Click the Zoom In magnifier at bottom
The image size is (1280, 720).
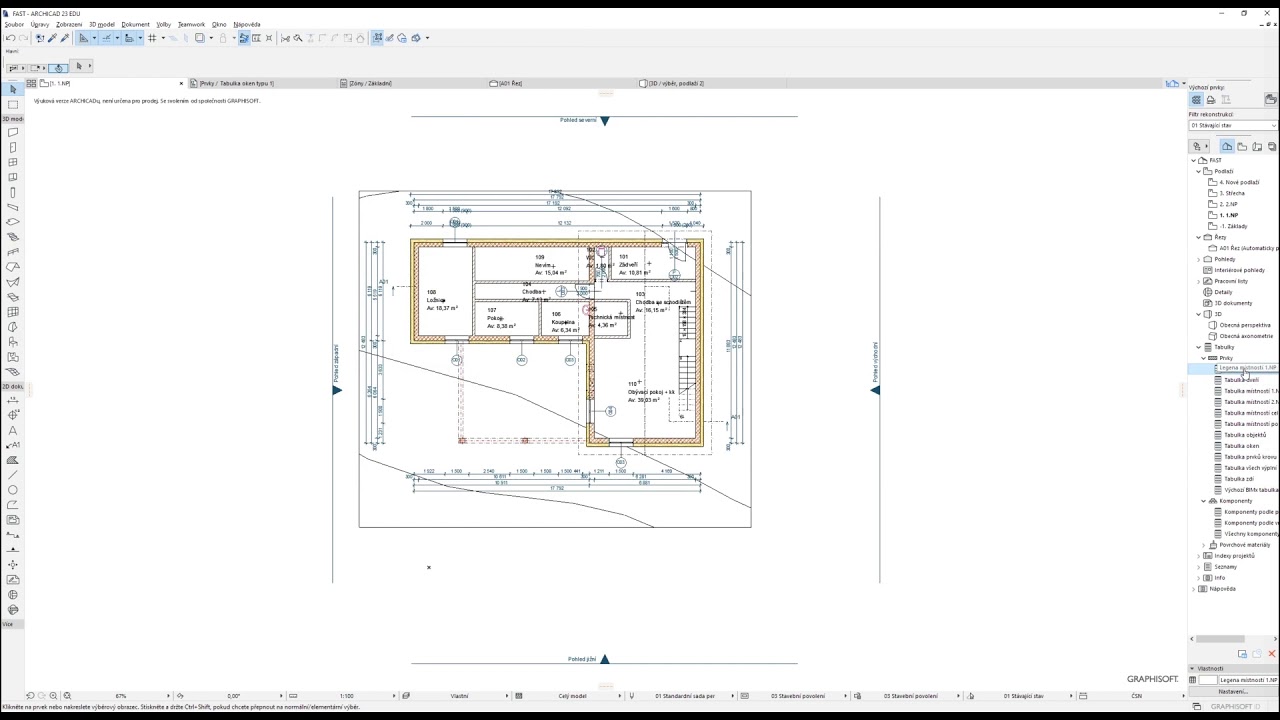tap(54, 696)
